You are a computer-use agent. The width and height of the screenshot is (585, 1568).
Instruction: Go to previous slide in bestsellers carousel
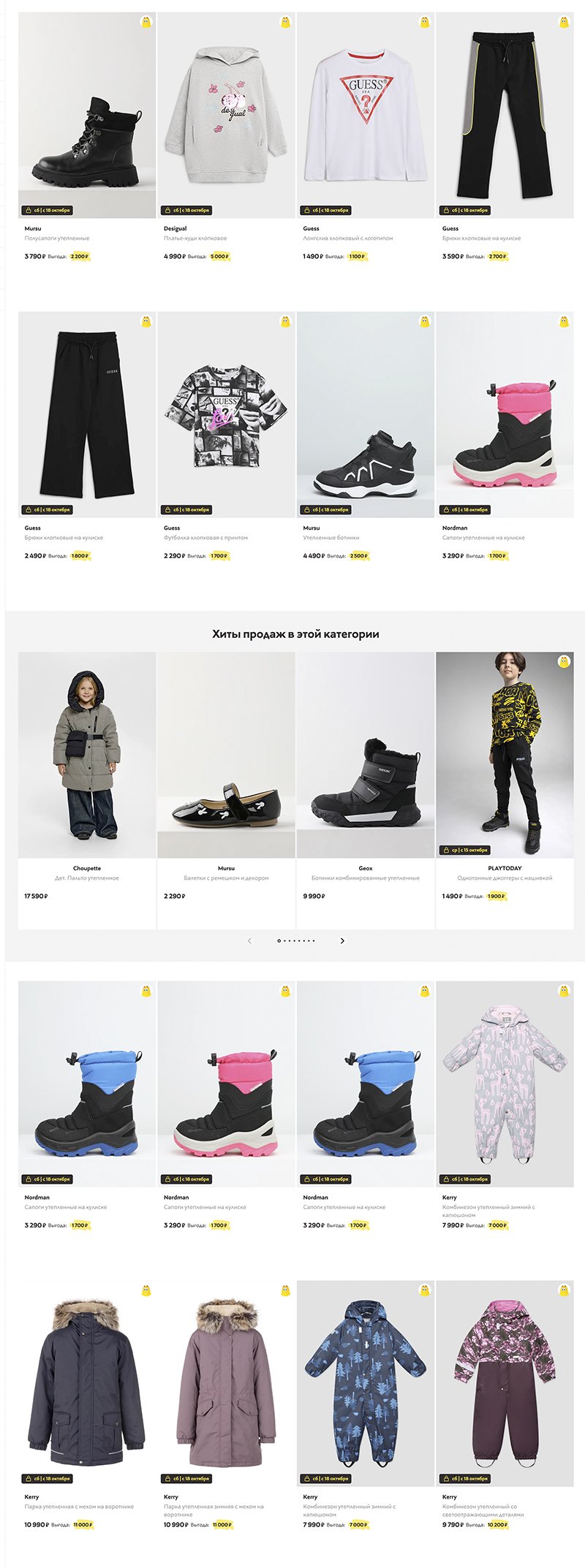click(x=249, y=940)
